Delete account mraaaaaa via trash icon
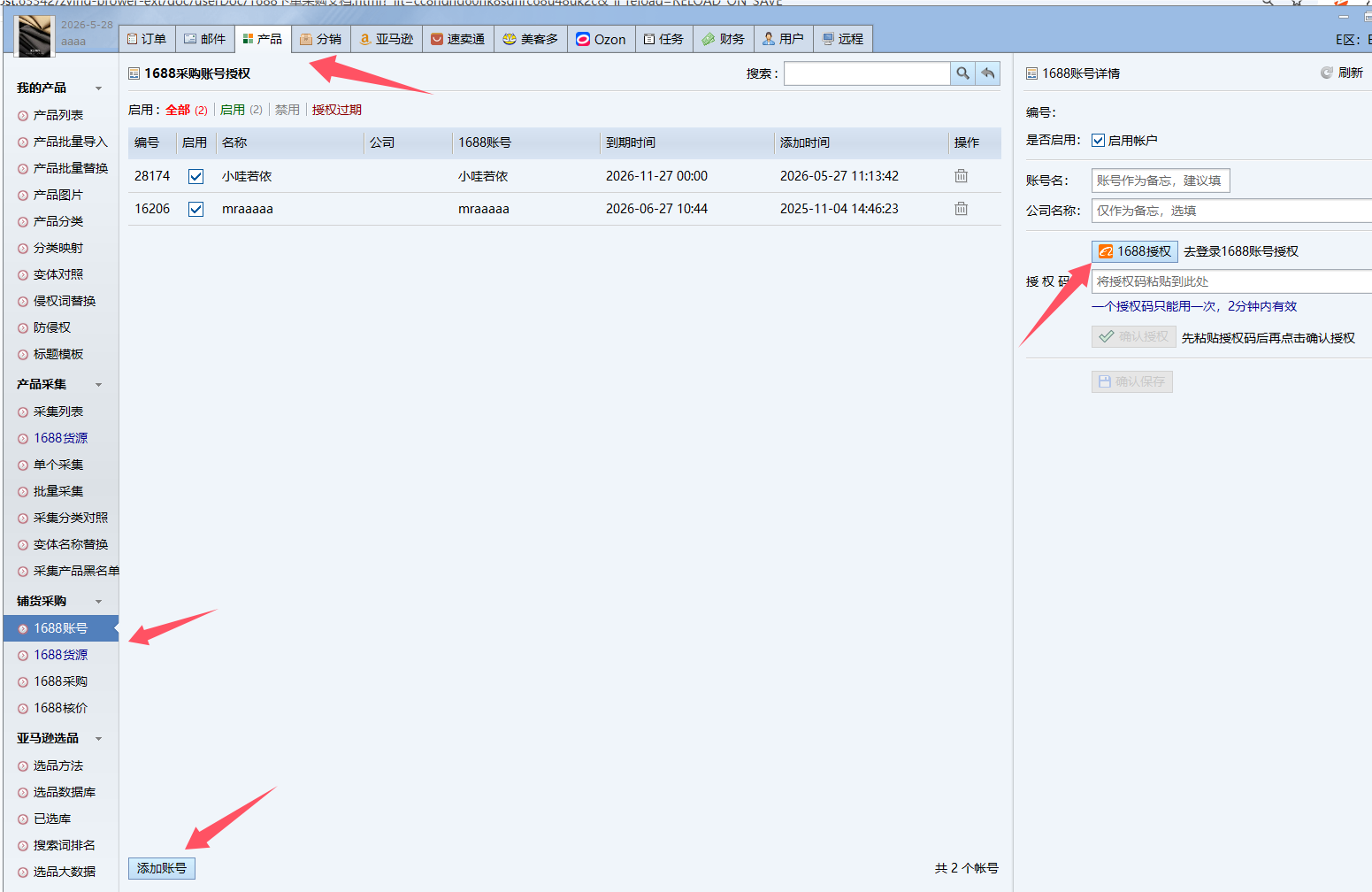This screenshot has width=1372, height=892. click(x=962, y=209)
